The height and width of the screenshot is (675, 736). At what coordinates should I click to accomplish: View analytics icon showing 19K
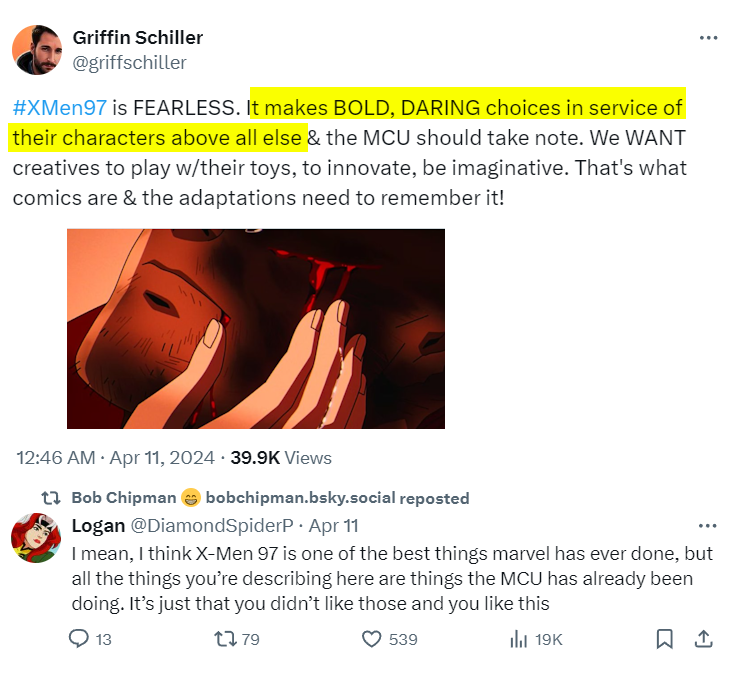tap(536, 639)
